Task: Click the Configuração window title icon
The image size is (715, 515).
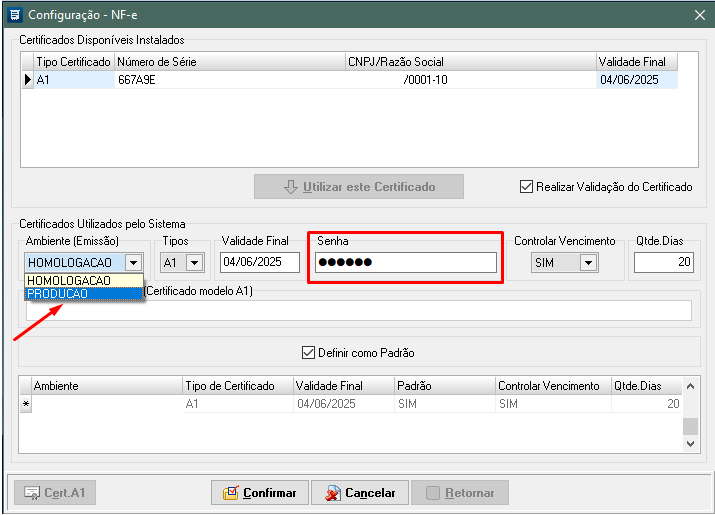Action: coord(14,15)
